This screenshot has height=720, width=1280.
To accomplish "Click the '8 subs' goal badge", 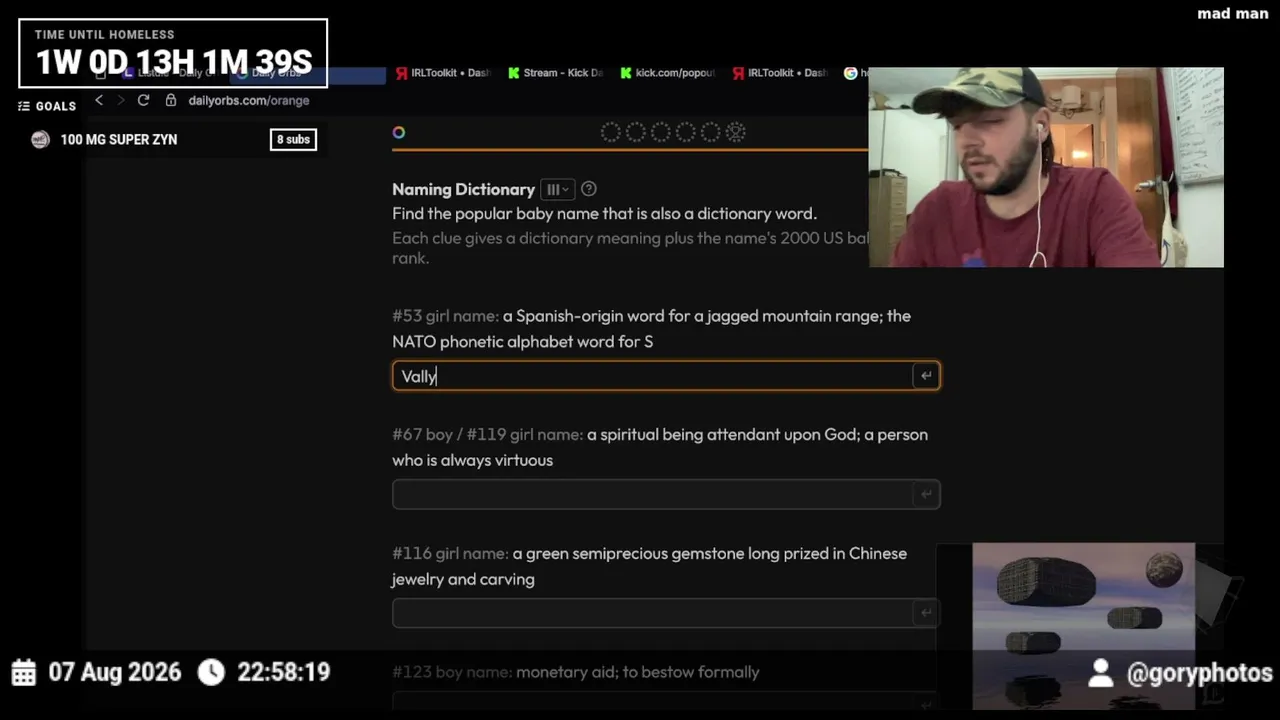I will pos(293,140).
